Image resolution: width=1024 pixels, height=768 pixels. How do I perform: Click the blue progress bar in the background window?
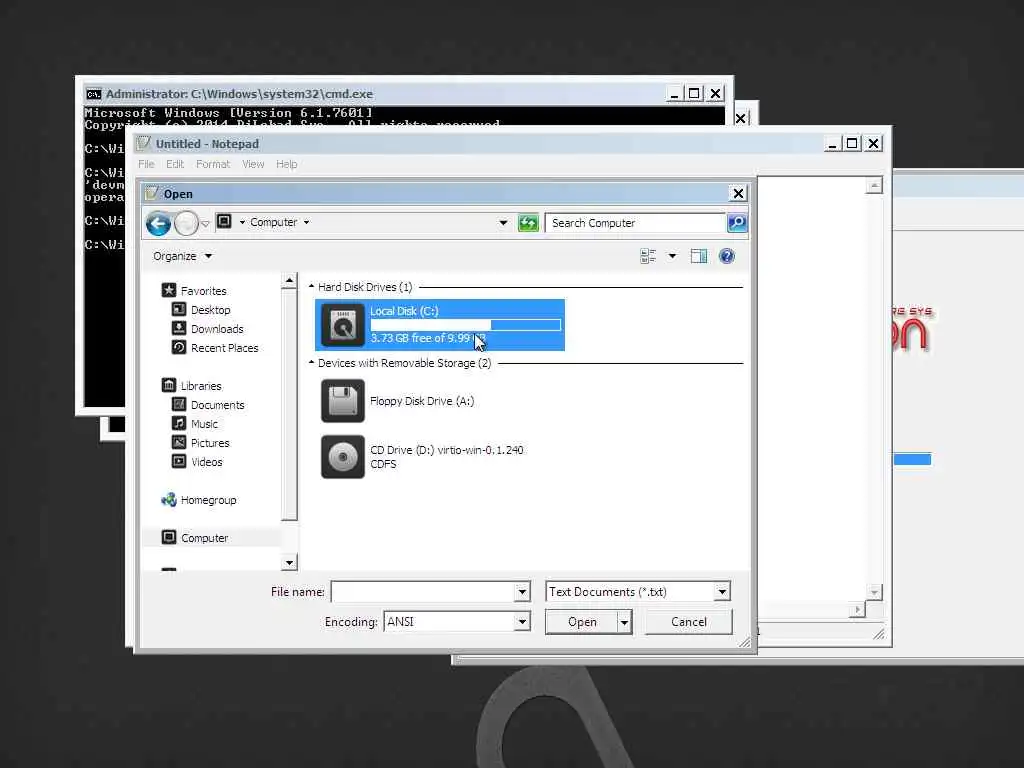pyautogui.click(x=912, y=460)
